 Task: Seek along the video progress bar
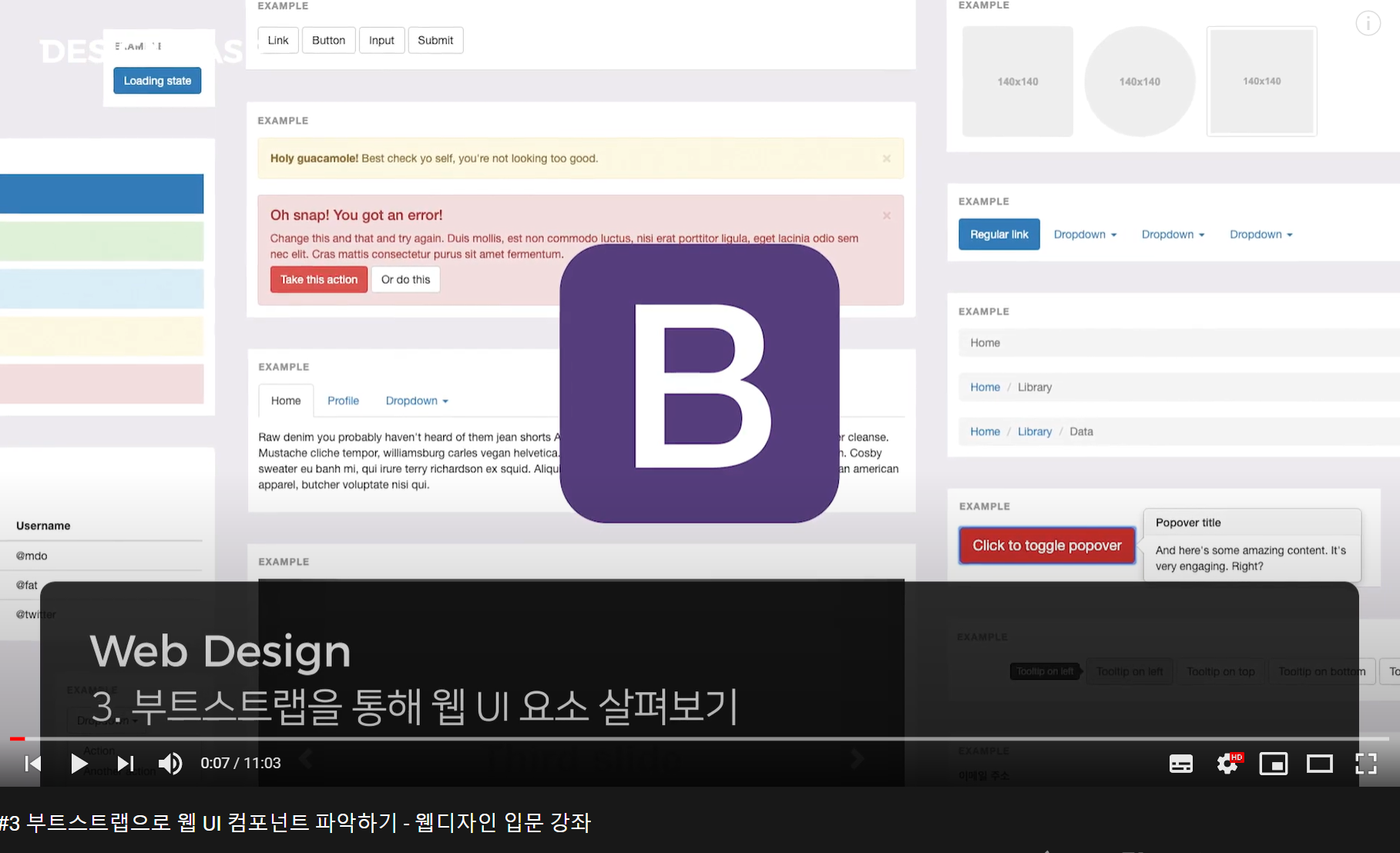point(700,739)
